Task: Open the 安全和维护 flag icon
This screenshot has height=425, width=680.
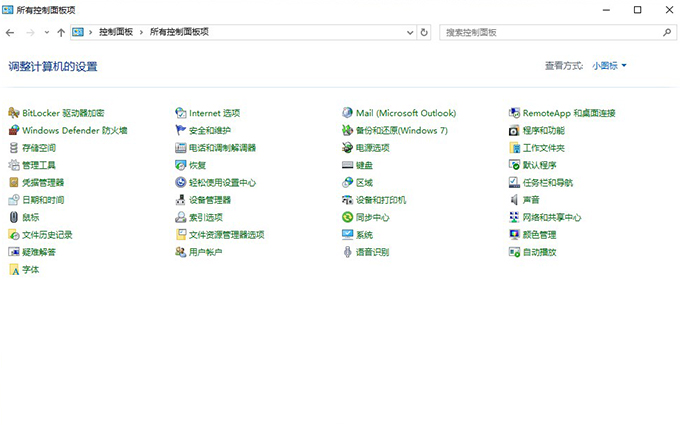Action: 180,131
